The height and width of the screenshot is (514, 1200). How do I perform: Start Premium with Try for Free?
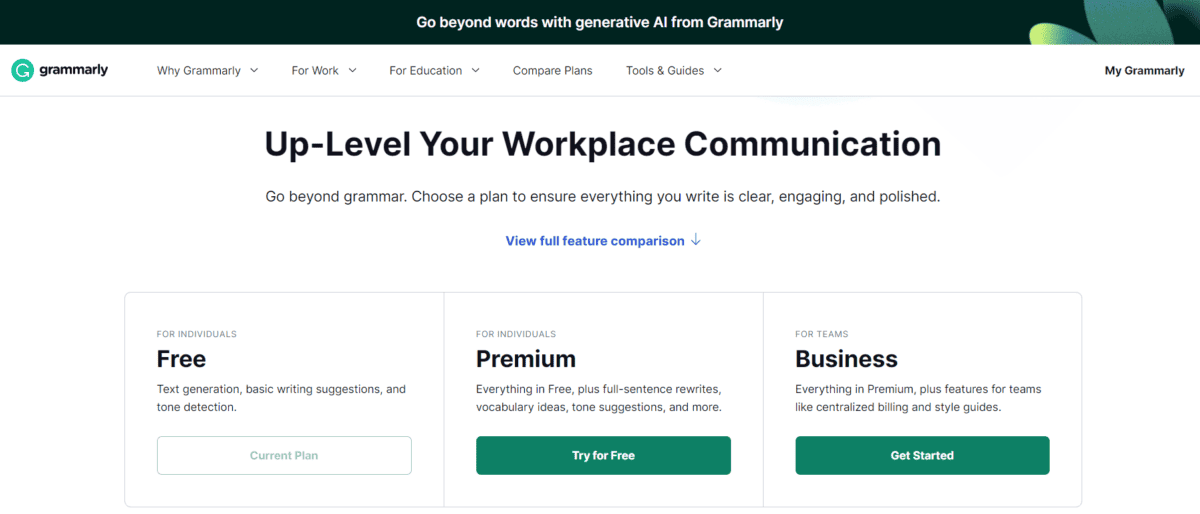click(603, 455)
